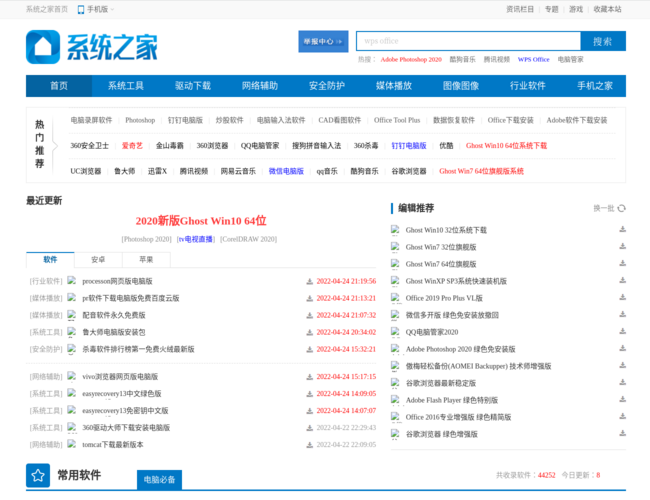The height and width of the screenshot is (500, 650).
Task: Switch to the 软件 tab
Action: pos(50,260)
